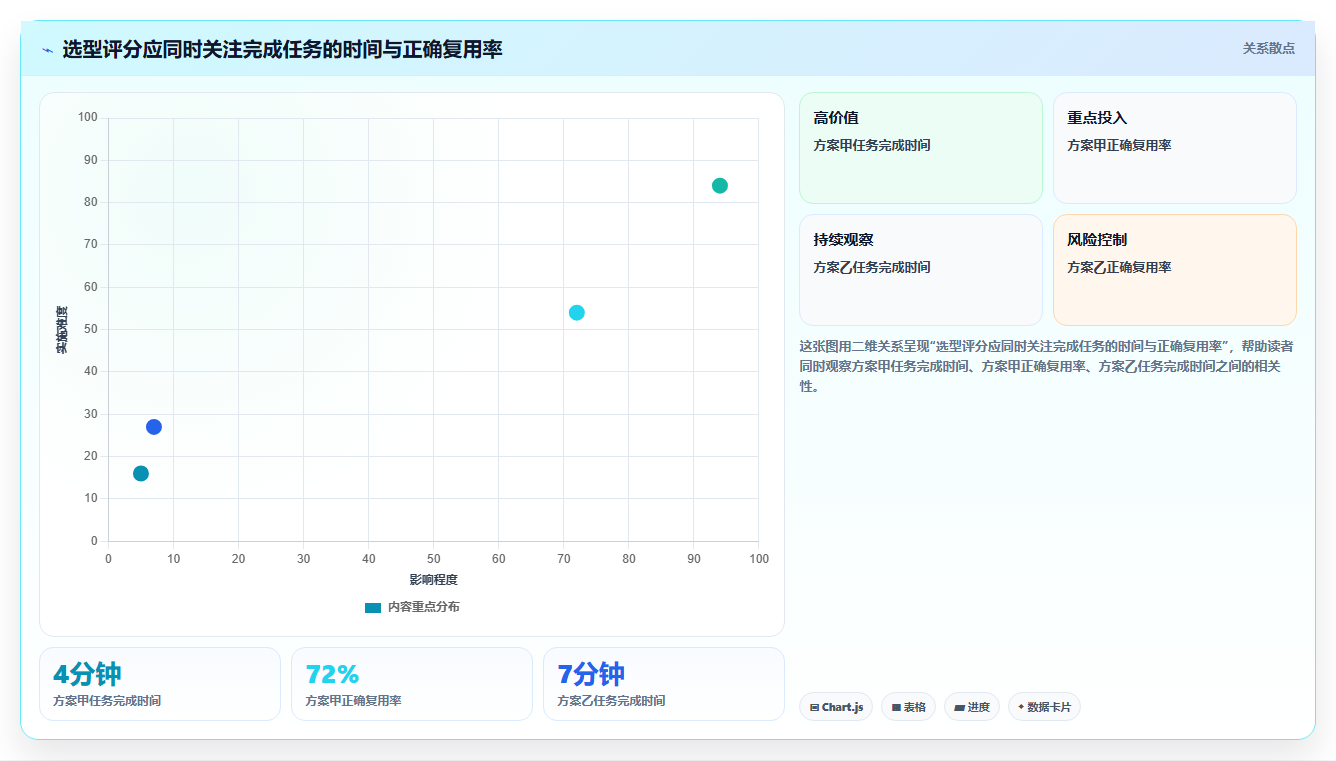Select the teal scatter point near 16
This screenshot has width=1336, height=761.
point(141,474)
